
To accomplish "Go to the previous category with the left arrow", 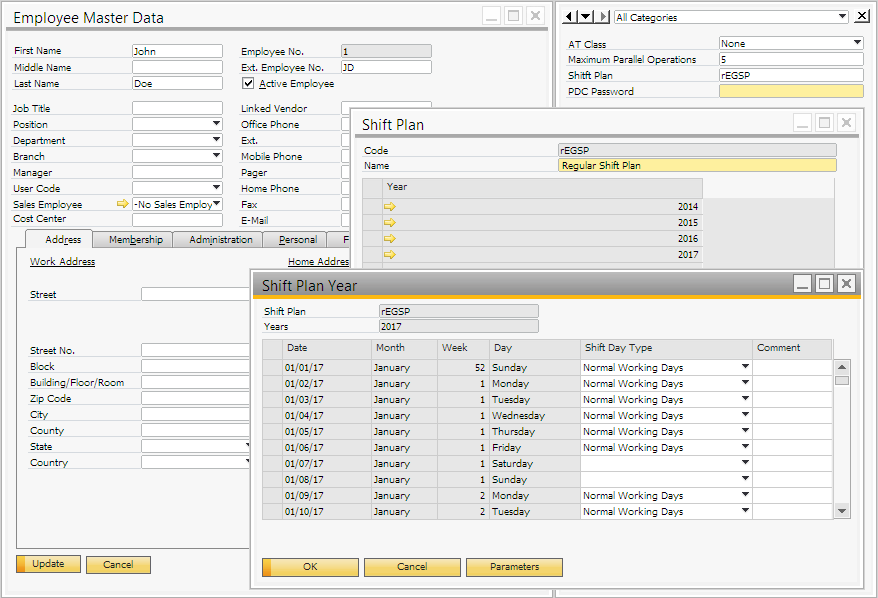I will pos(569,17).
